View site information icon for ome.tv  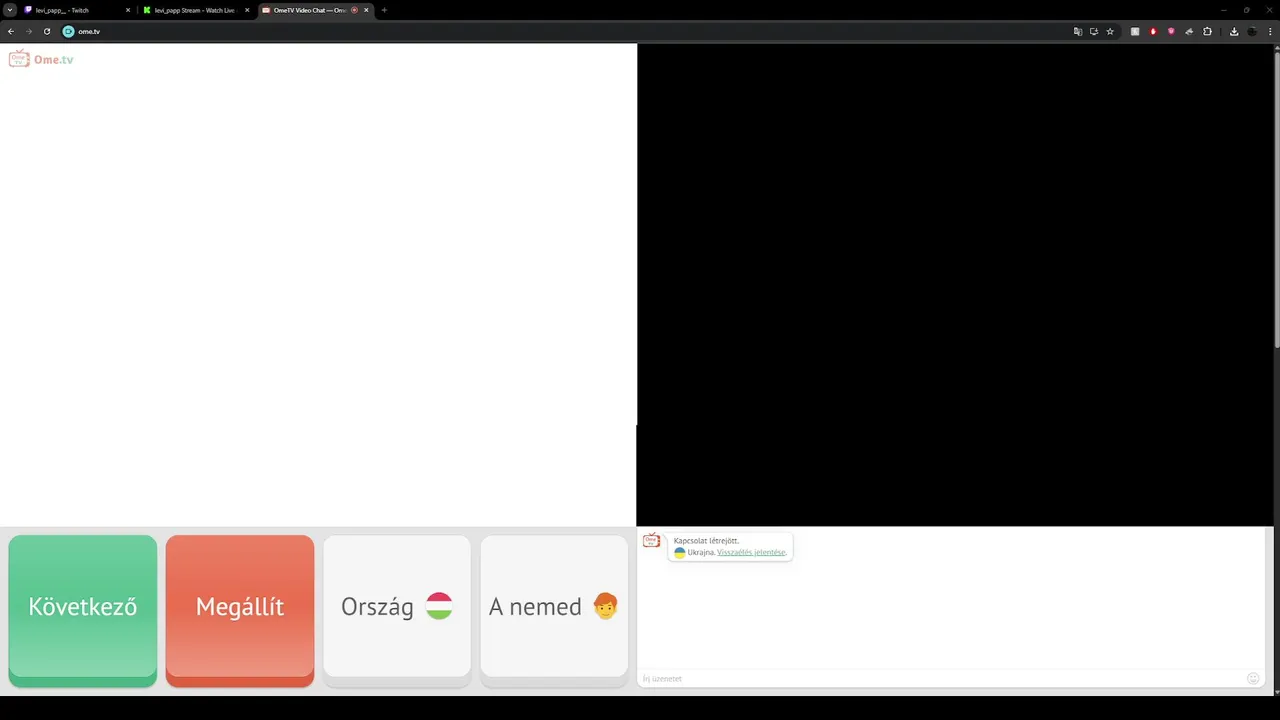[x=69, y=31]
